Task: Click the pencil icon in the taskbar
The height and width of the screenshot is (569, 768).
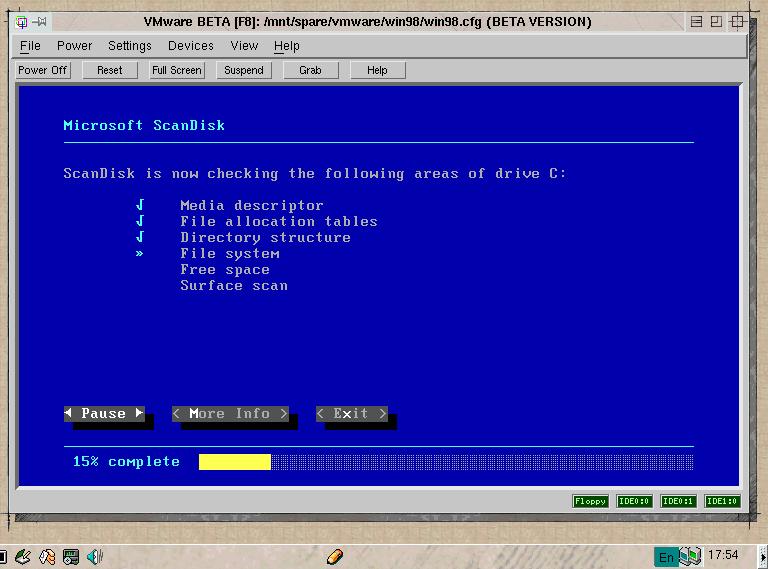Action: point(335,556)
